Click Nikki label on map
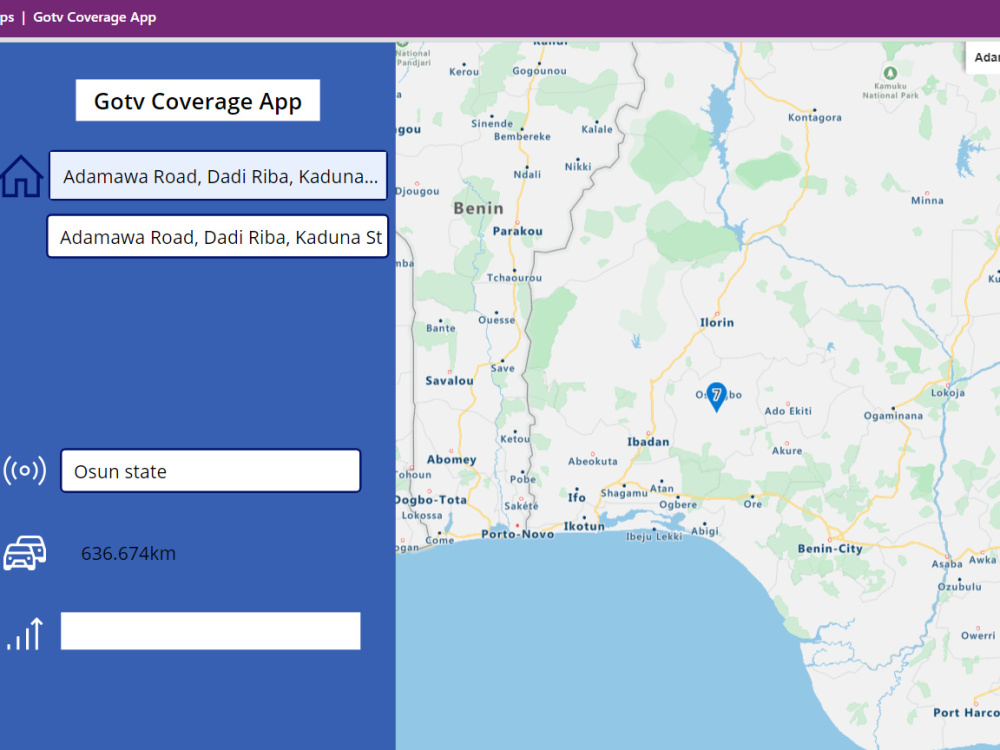 (x=578, y=166)
